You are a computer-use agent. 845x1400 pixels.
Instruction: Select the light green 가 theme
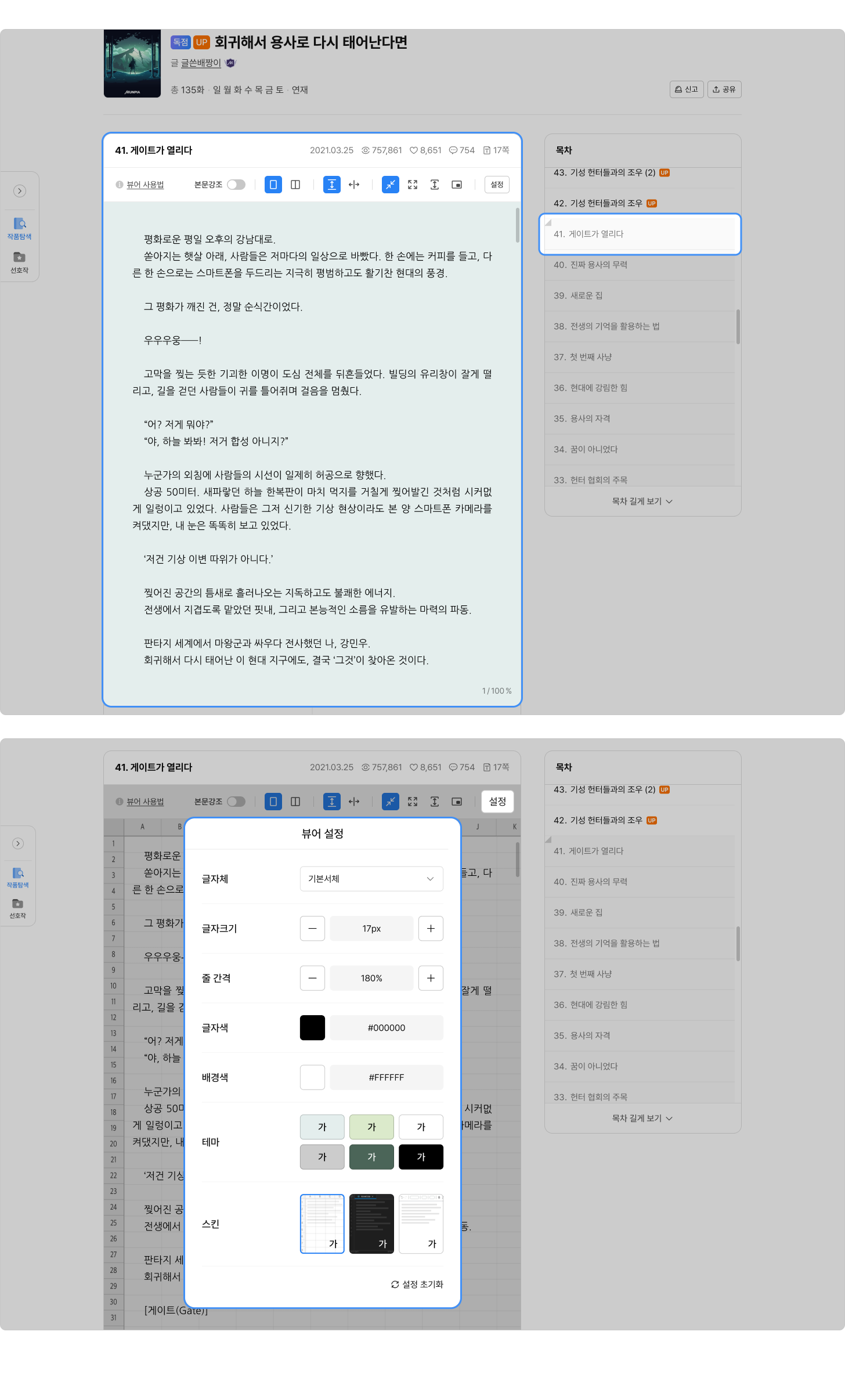pyautogui.click(x=371, y=1127)
